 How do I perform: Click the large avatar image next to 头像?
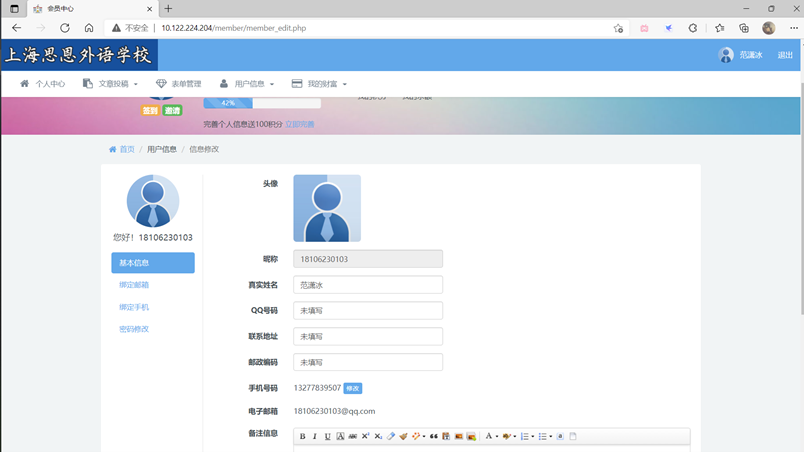[x=327, y=208]
